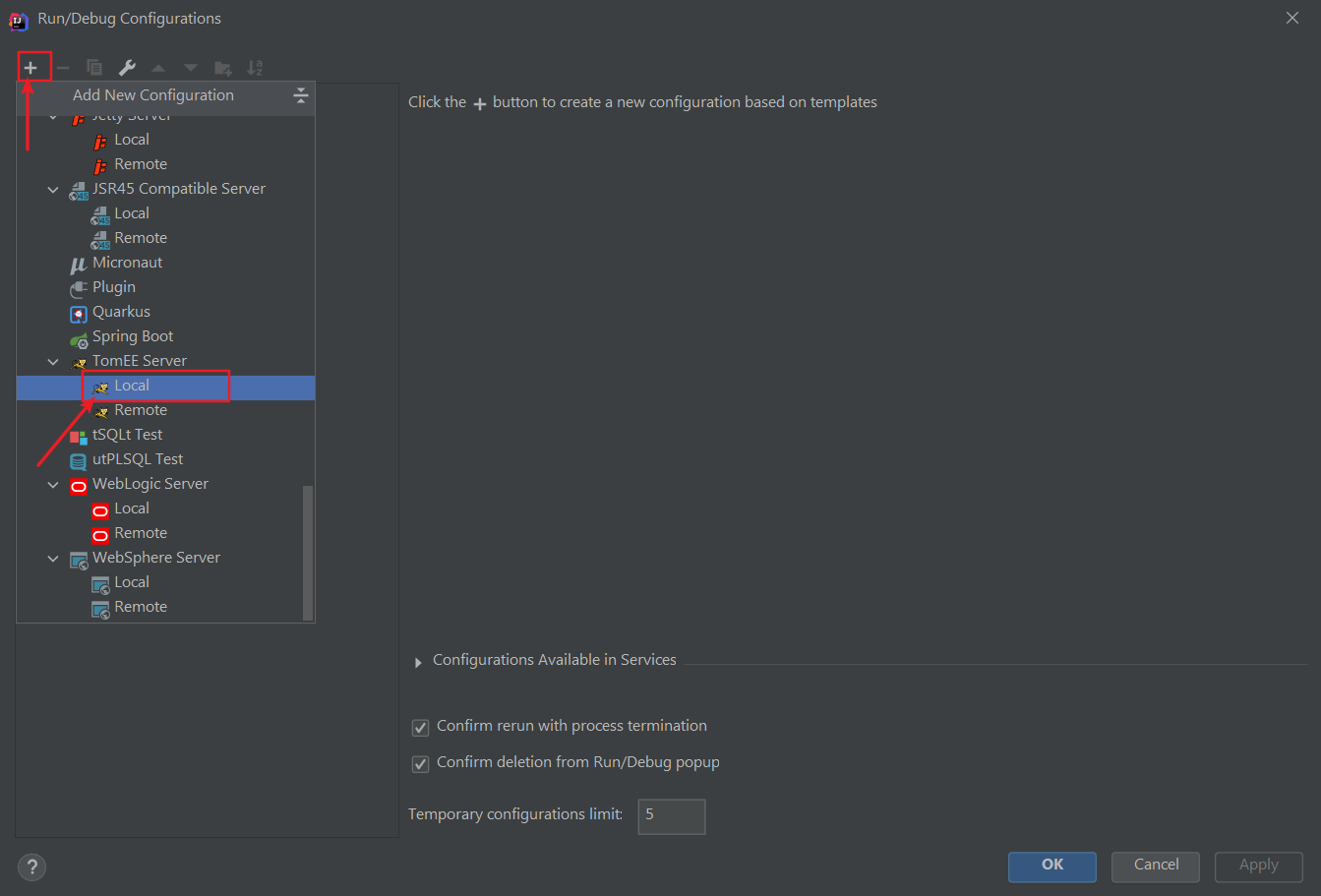Click the plus icon in the hint text
This screenshot has width=1321, height=896.
coord(480,103)
